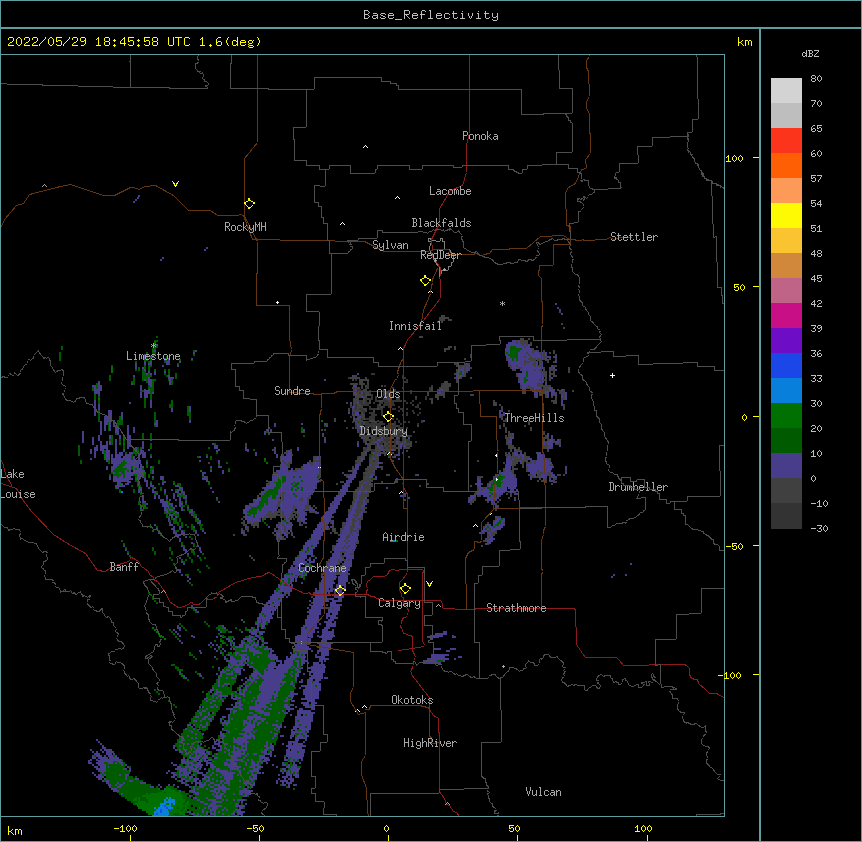Click the Ponoka city label

[x=480, y=136]
